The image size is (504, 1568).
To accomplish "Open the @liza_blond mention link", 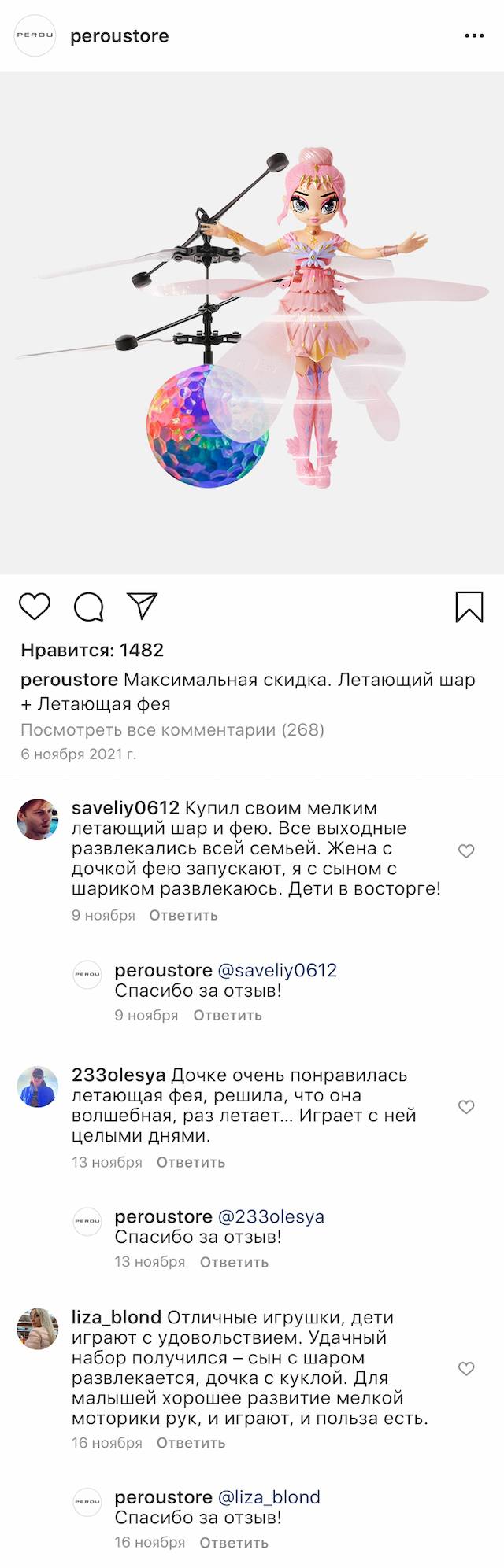I will [269, 1497].
